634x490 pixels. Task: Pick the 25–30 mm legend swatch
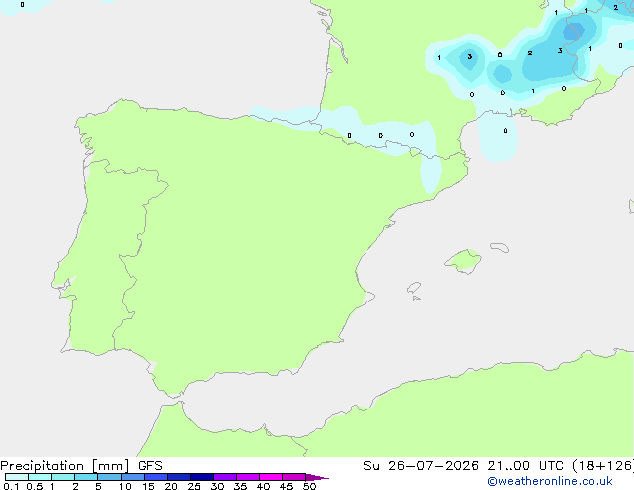(202, 477)
